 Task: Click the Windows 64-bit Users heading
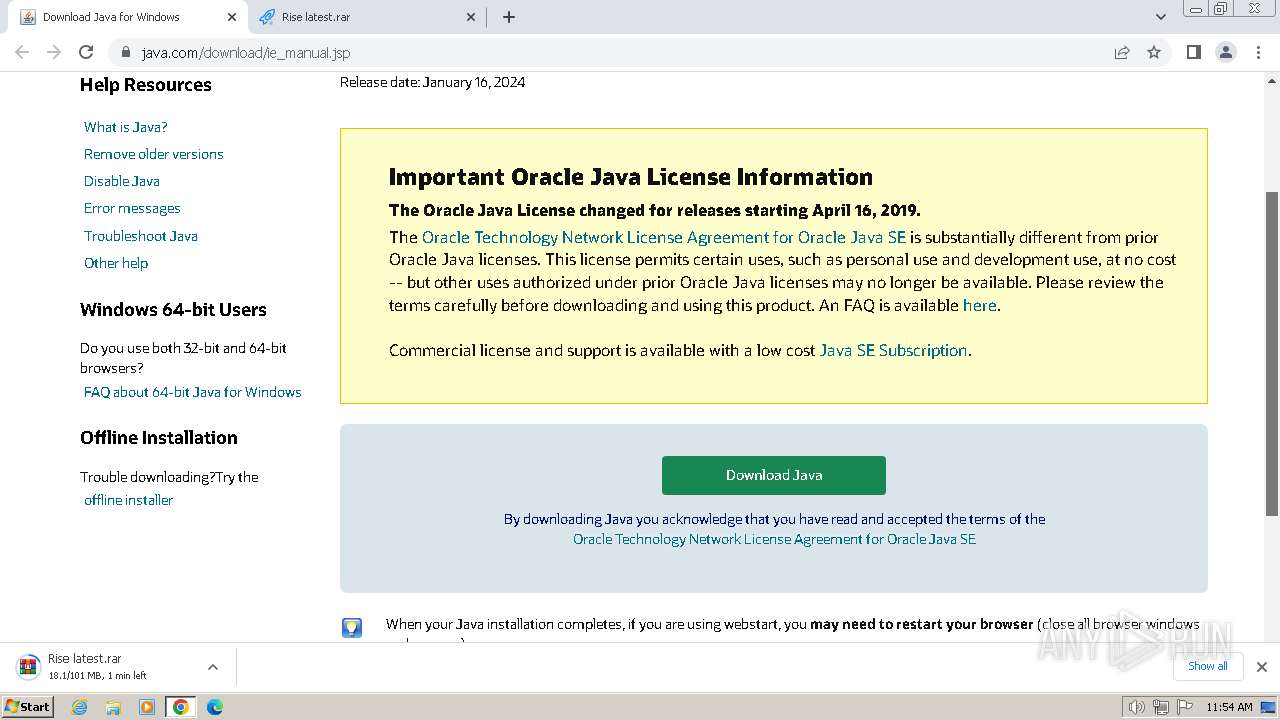tap(173, 310)
